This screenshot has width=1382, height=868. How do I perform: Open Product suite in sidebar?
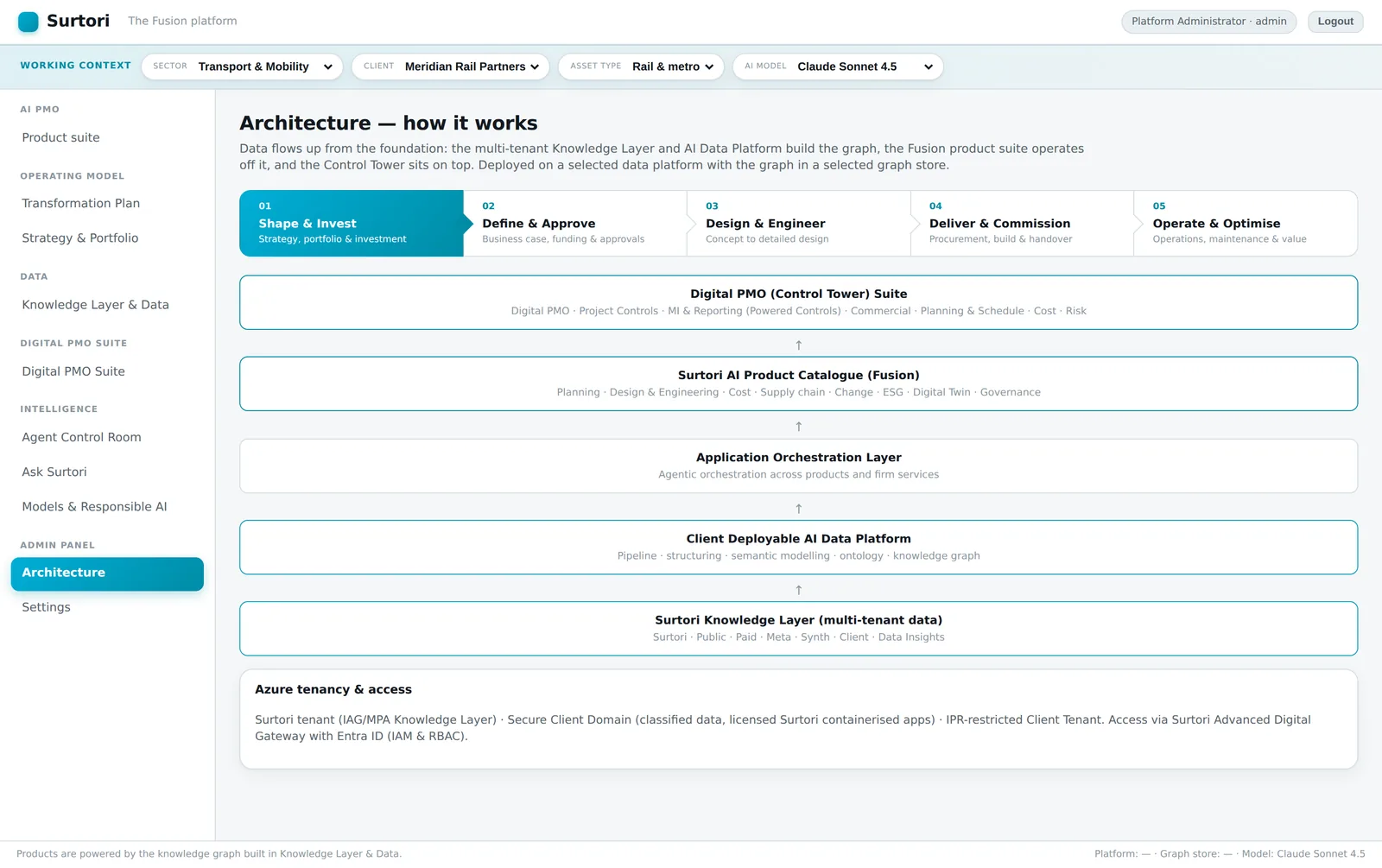(x=107, y=137)
